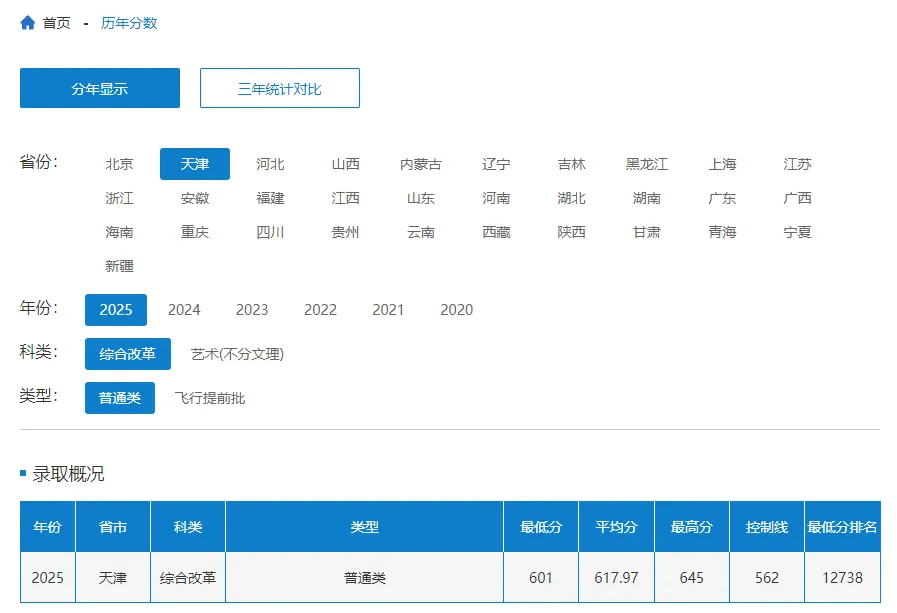
Task: Select province 重庆
Action: 195,232
